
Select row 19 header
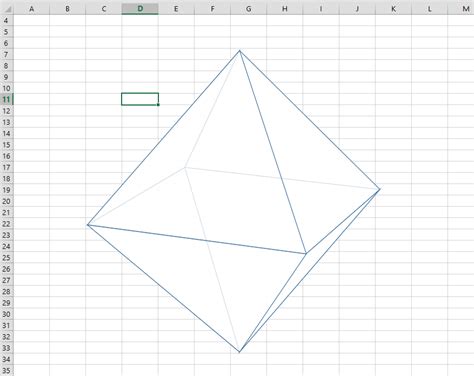[x=7, y=190]
